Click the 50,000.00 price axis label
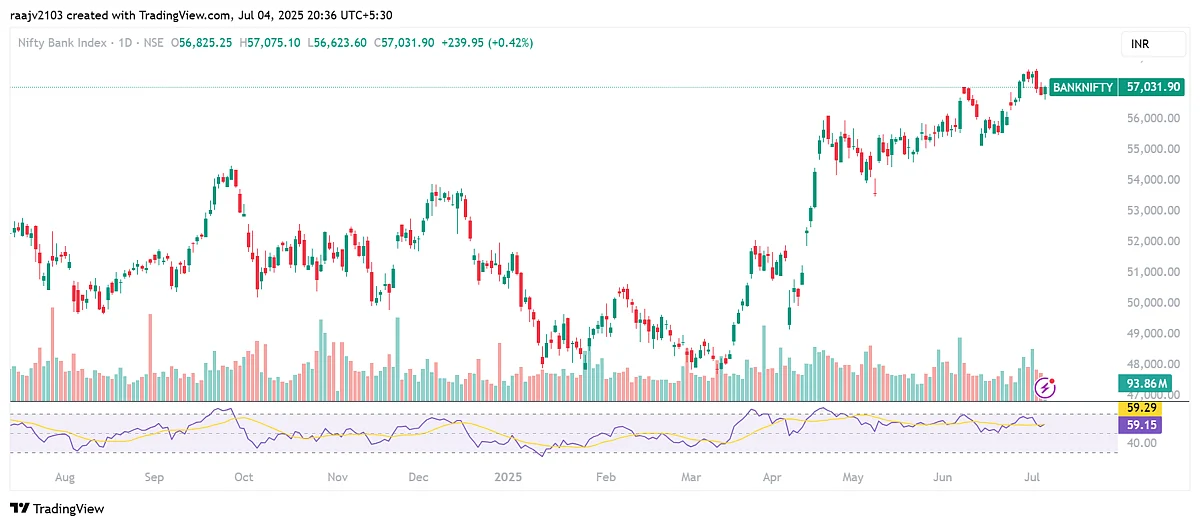This screenshot has width=1200, height=526. point(1151,303)
